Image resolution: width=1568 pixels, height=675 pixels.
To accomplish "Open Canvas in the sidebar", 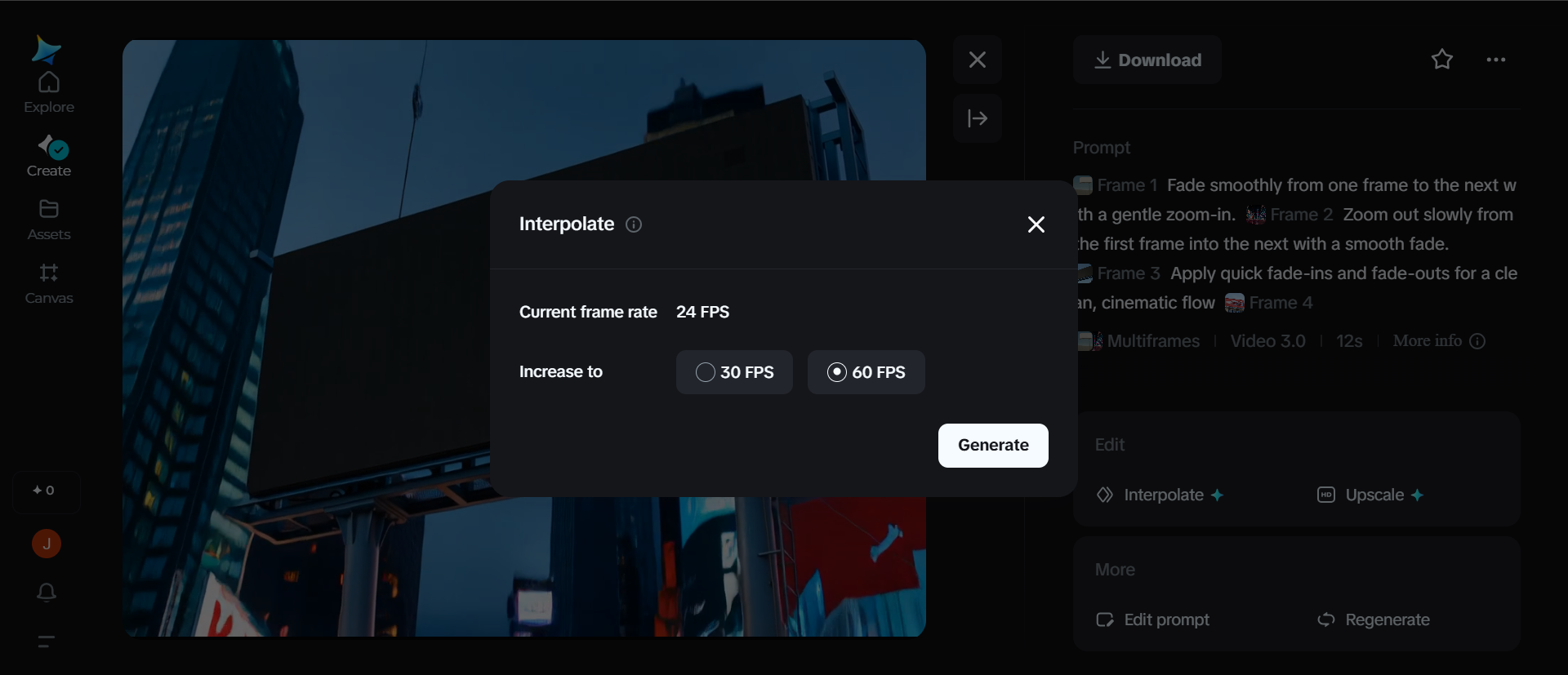I will [49, 283].
